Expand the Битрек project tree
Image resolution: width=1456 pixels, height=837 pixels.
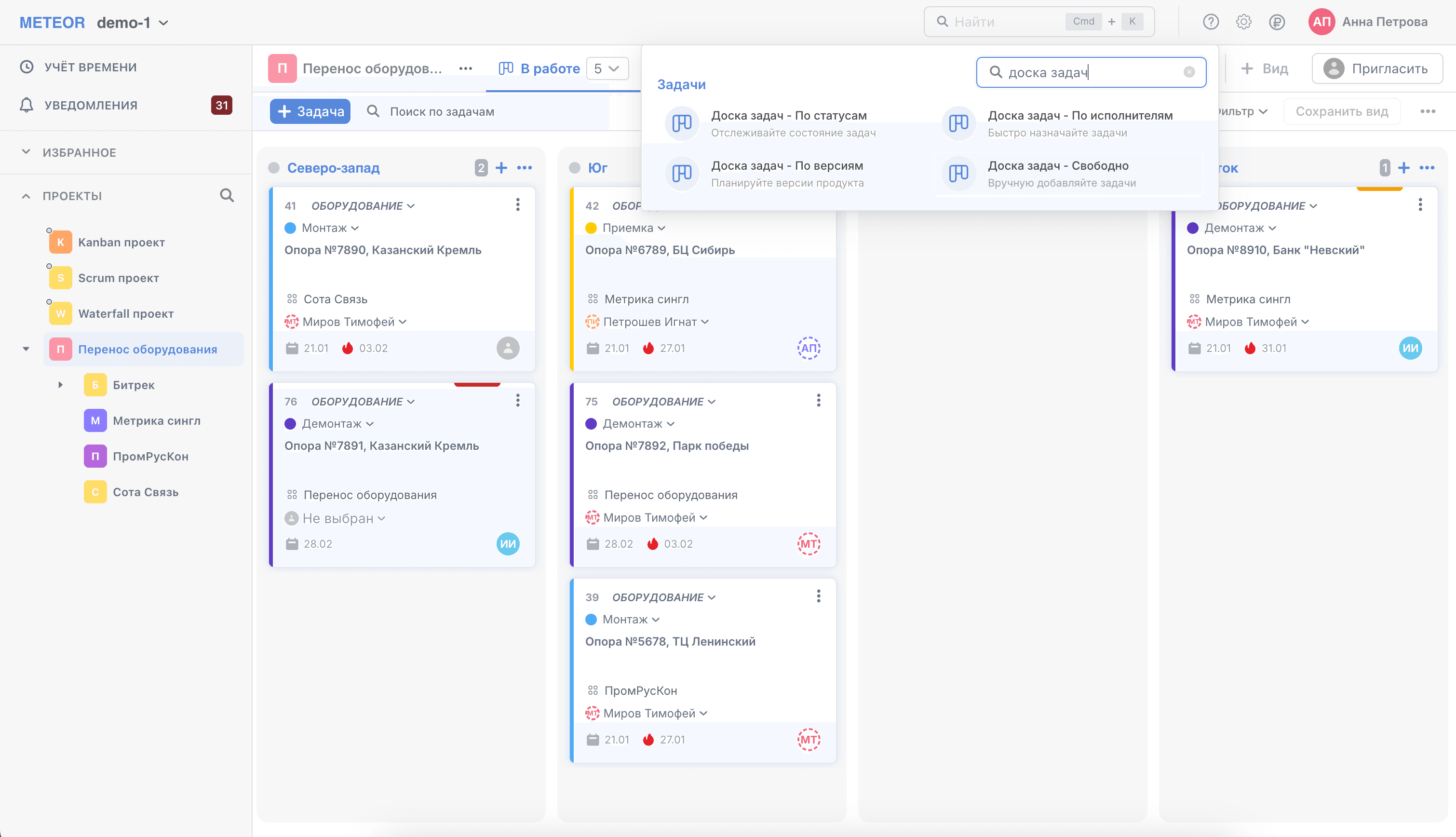[x=60, y=385]
